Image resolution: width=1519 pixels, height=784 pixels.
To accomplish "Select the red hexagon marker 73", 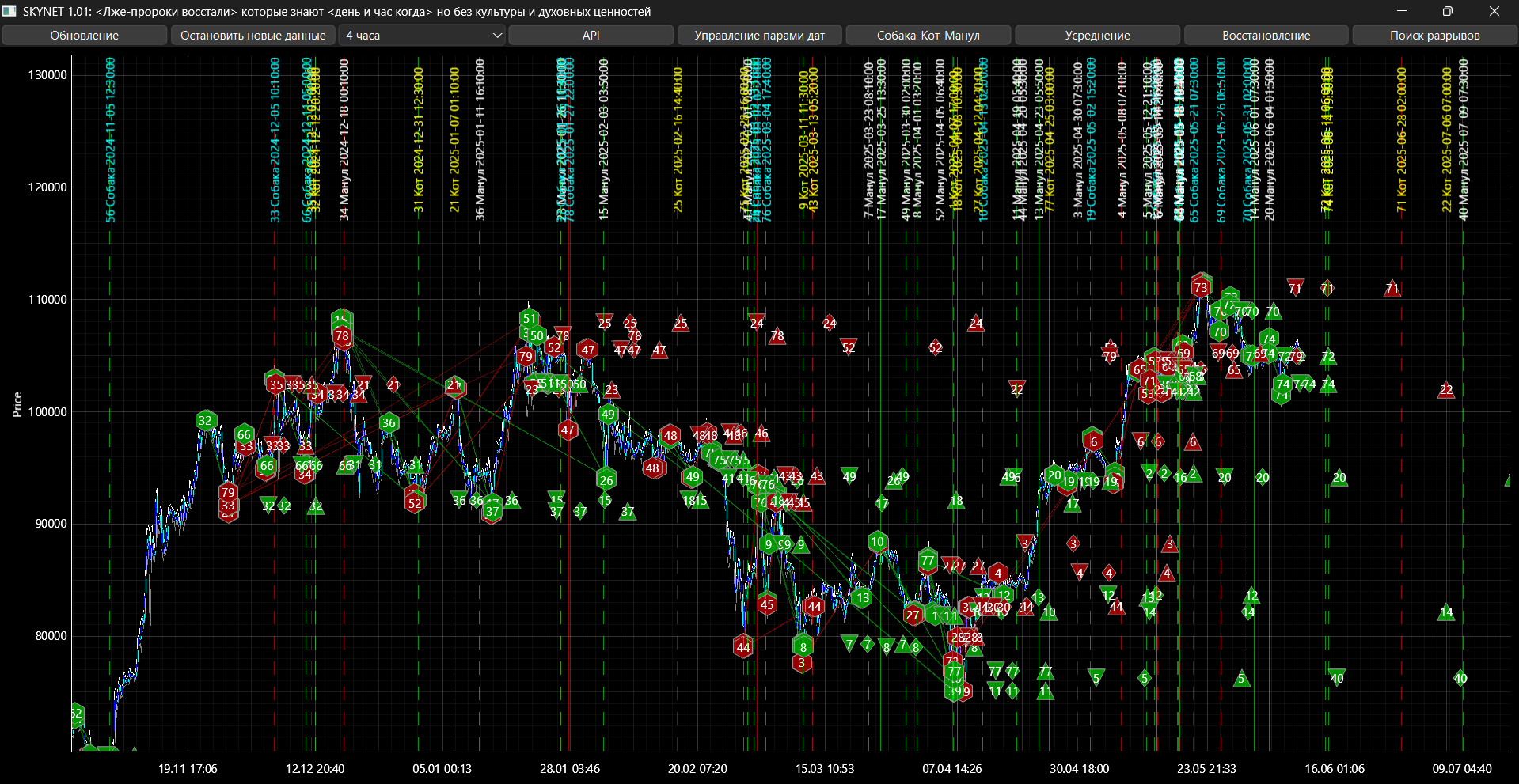I will (1201, 287).
